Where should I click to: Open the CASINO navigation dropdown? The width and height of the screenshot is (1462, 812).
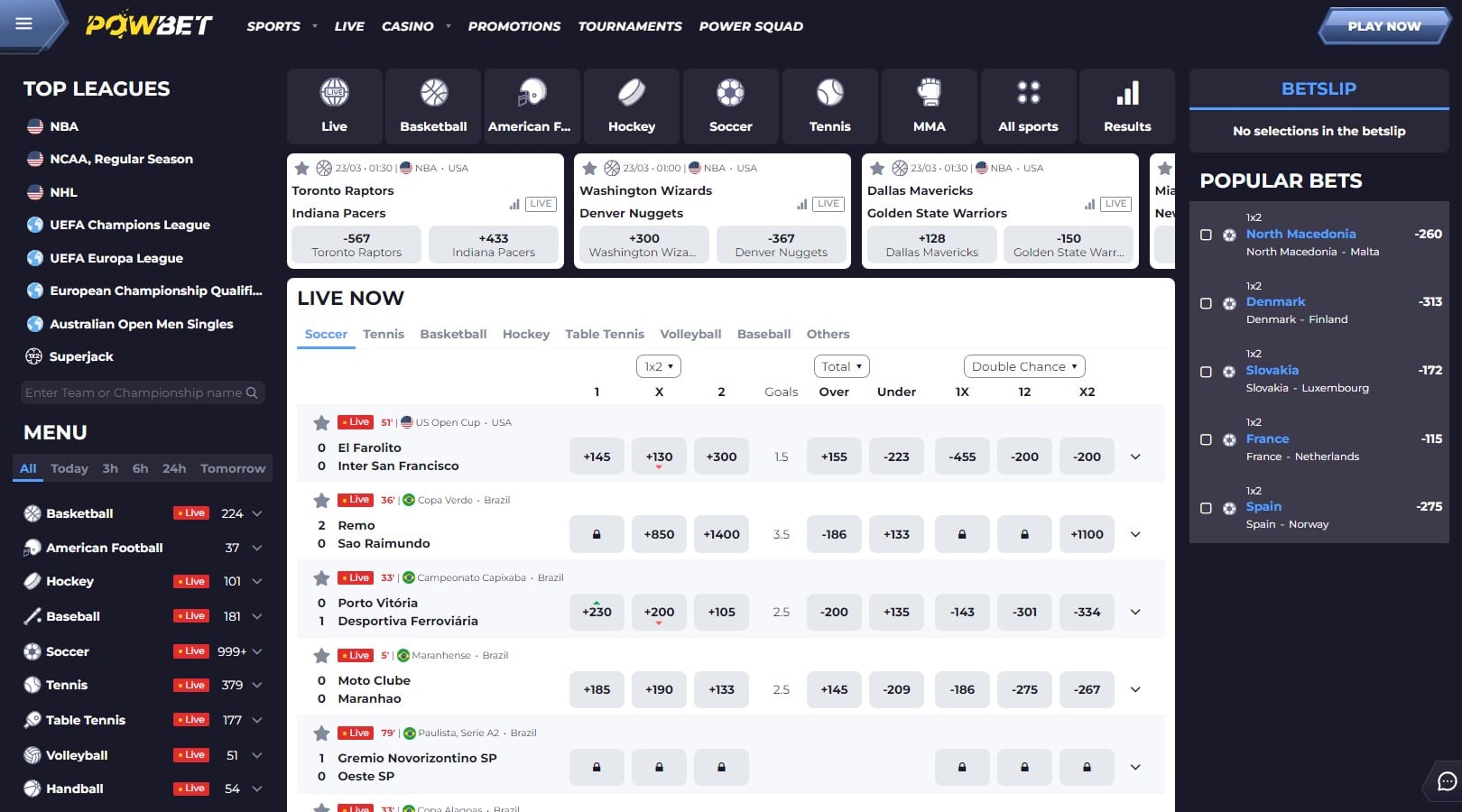point(416,26)
